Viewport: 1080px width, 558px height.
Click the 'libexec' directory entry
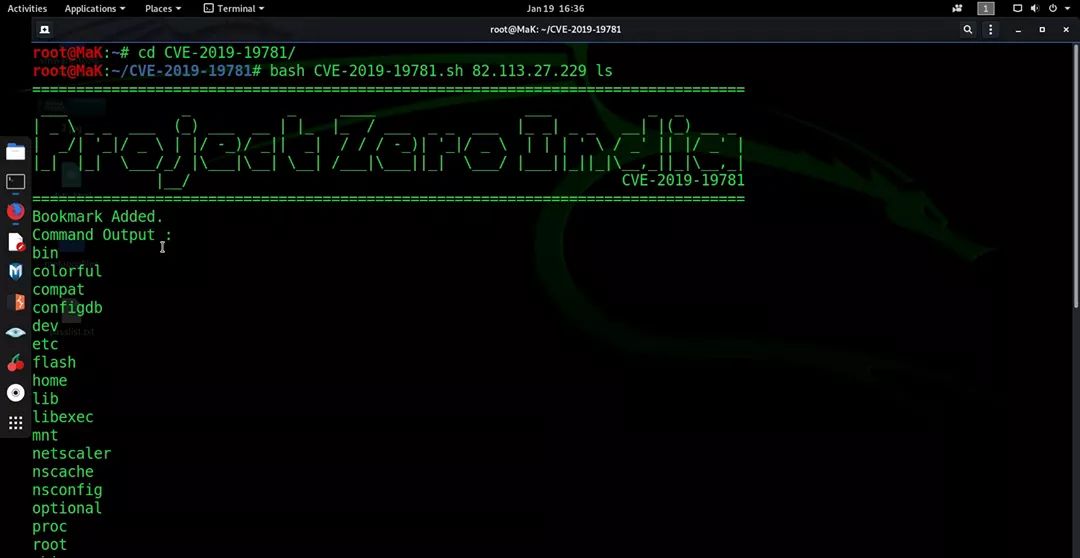[x=63, y=417]
